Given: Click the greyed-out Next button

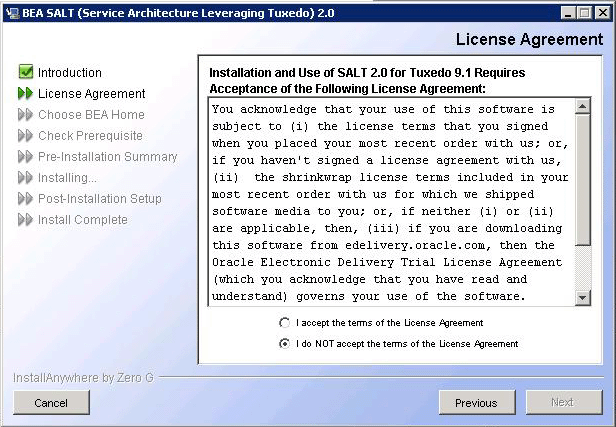Looking at the screenshot, I should click(x=564, y=403).
